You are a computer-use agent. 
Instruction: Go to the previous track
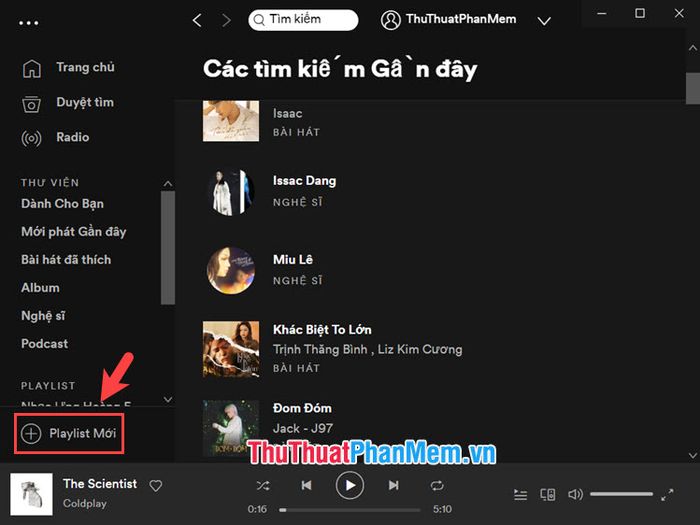(306, 485)
